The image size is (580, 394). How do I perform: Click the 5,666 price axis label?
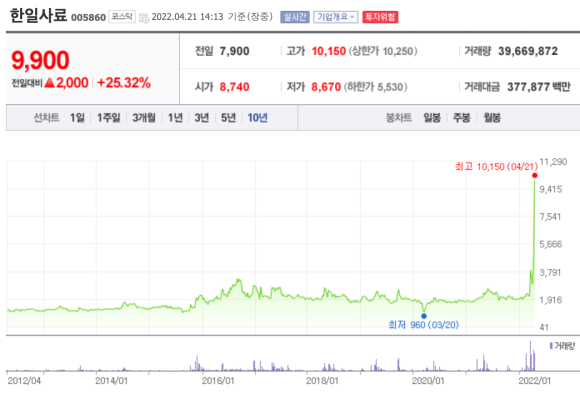[x=551, y=244]
